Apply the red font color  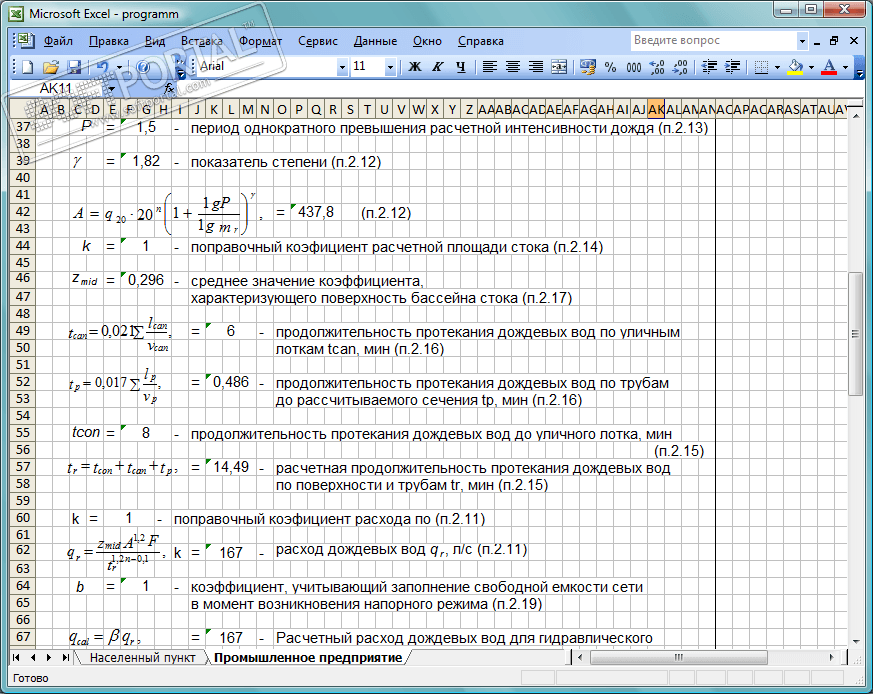coord(829,67)
